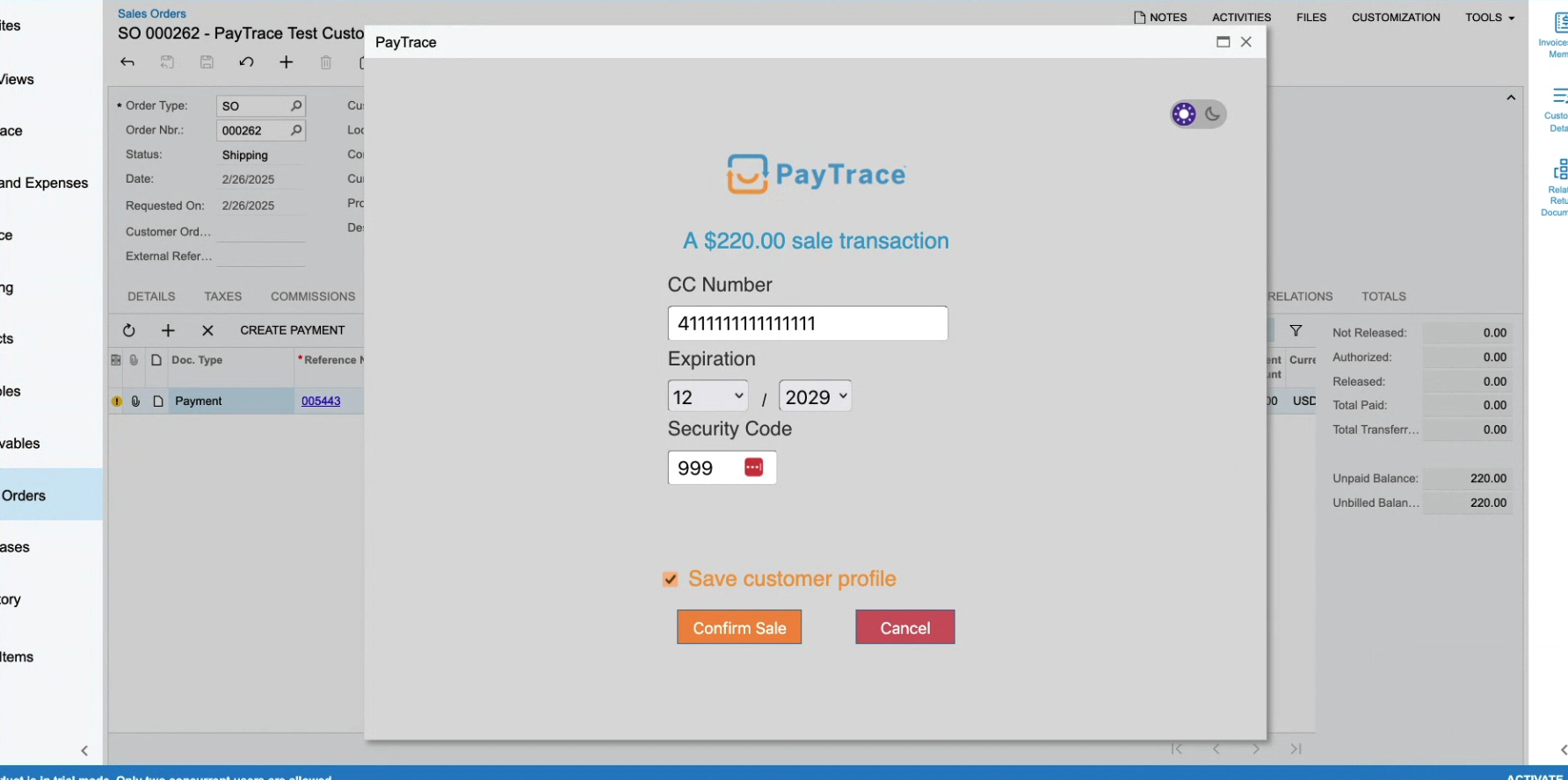Open the NOTES menu item
The image size is (1568, 780).
[1160, 18]
